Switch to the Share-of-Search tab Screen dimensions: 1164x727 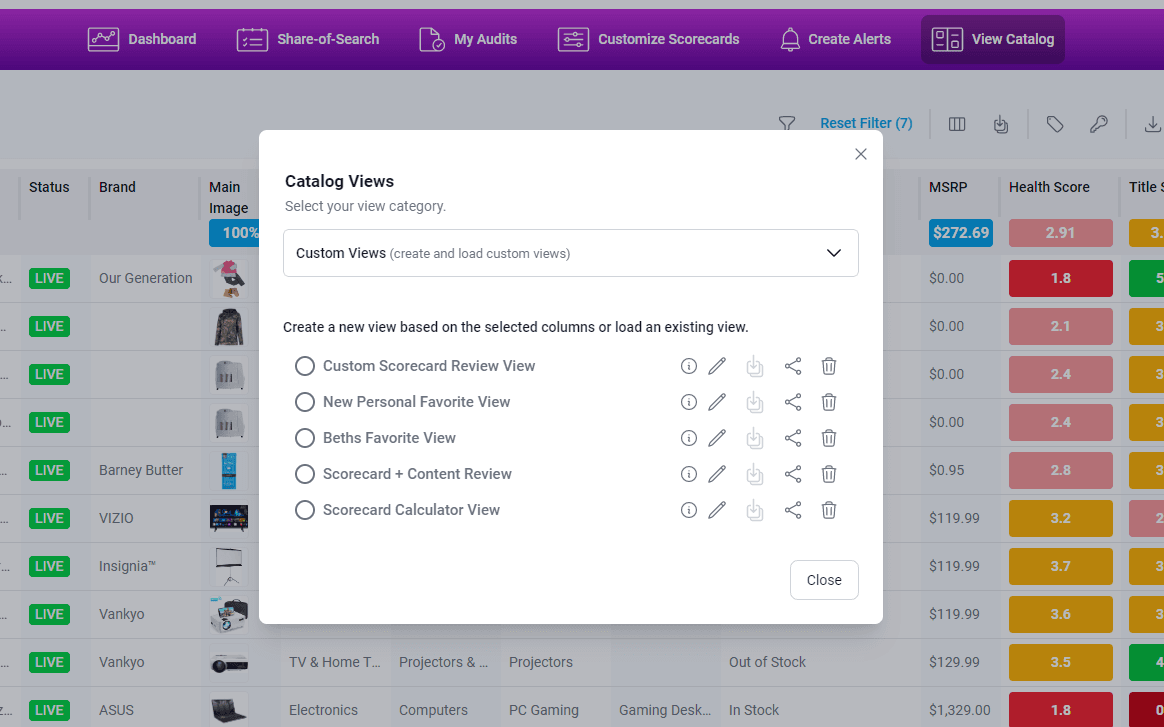pyautogui.click(x=308, y=39)
